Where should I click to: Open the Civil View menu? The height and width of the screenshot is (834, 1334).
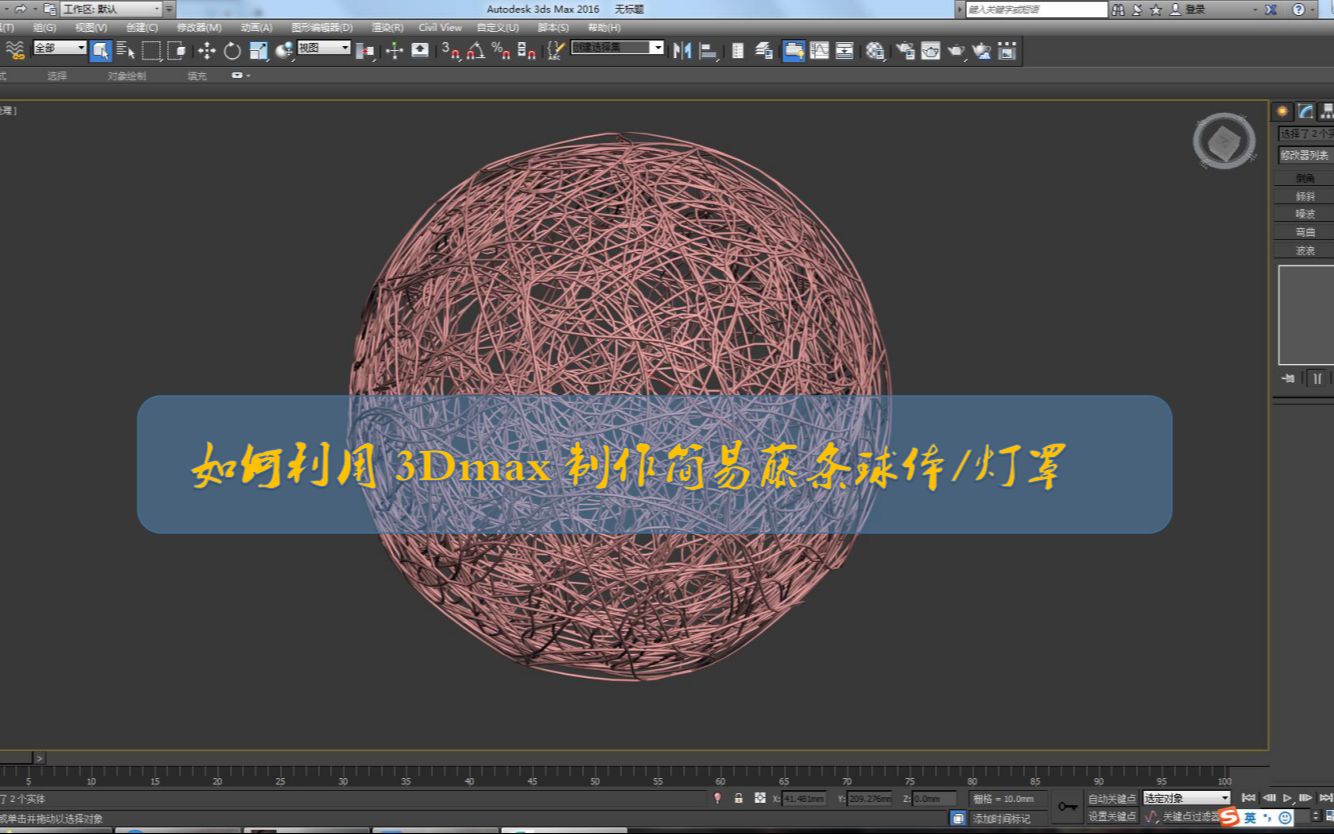440,28
